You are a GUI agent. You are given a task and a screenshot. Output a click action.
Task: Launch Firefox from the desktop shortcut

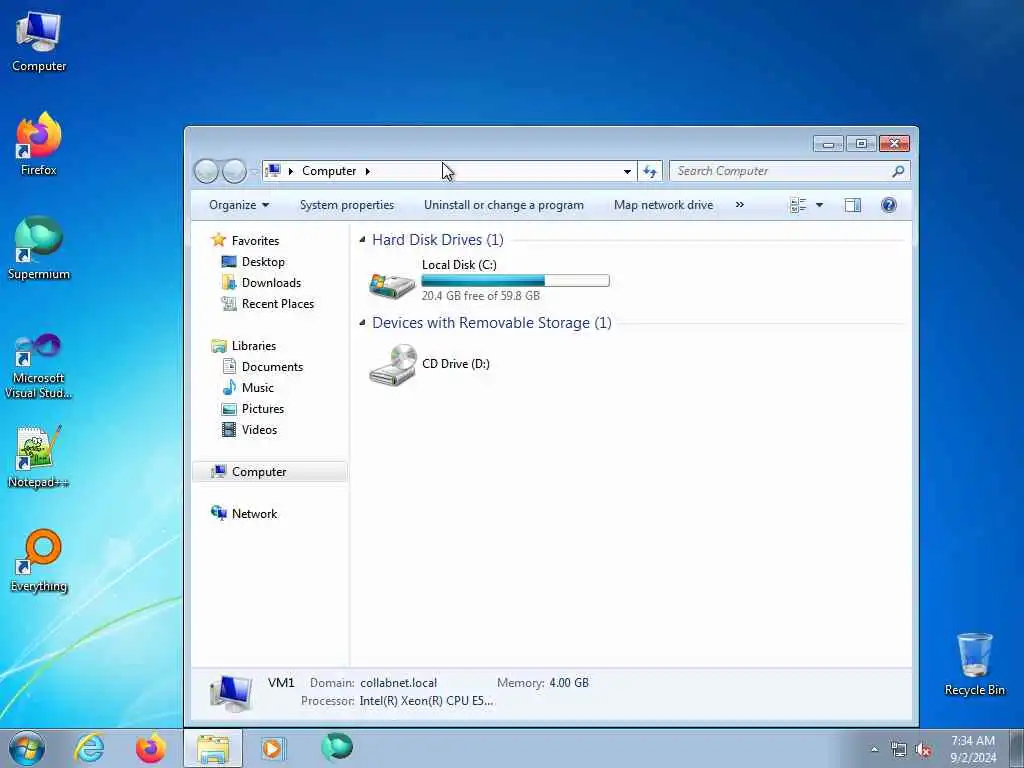tap(39, 144)
